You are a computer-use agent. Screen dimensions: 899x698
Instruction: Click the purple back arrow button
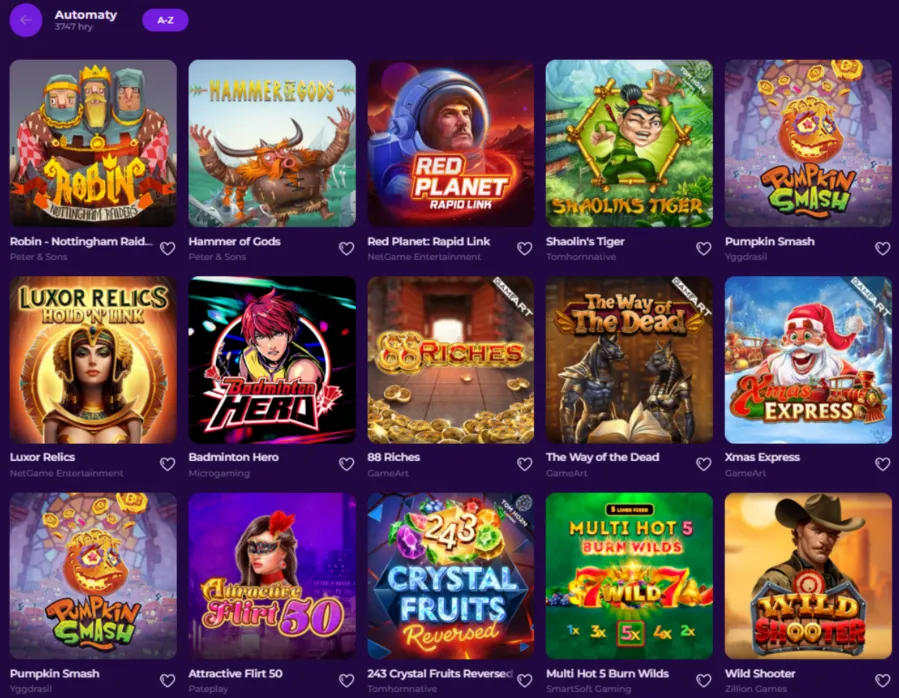click(26, 20)
